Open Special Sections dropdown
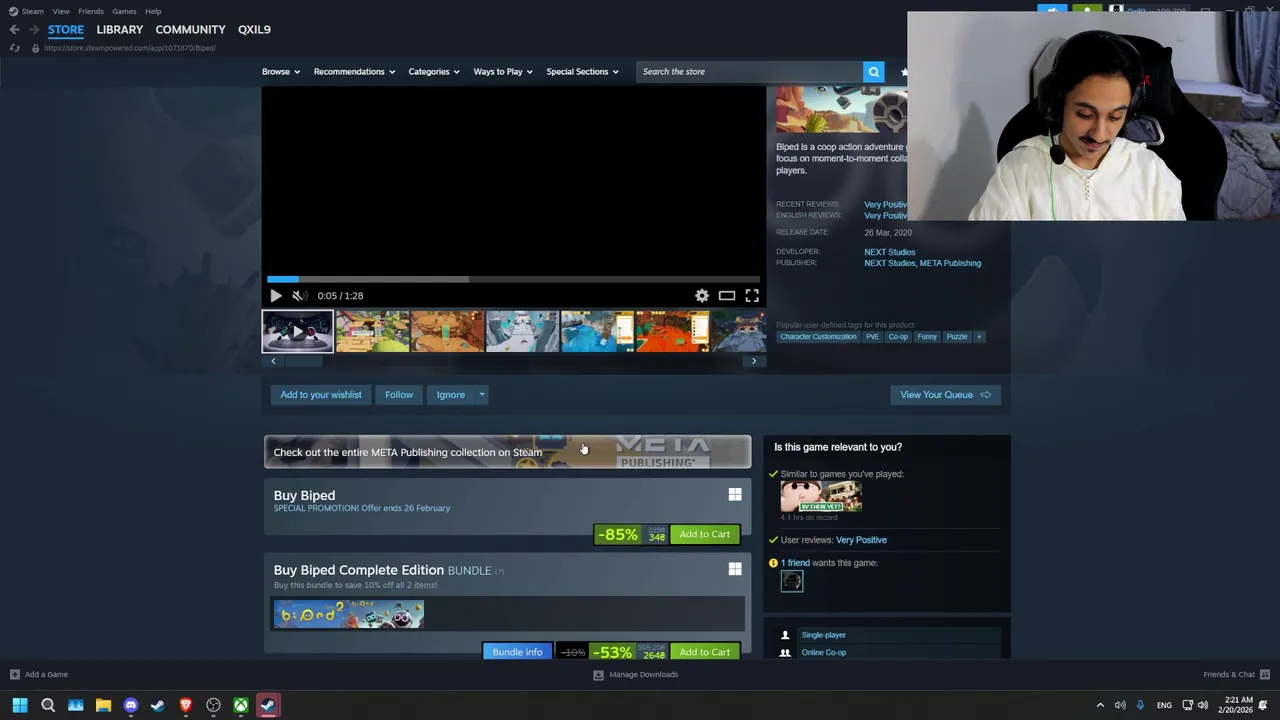The height and width of the screenshot is (720, 1280). point(582,71)
